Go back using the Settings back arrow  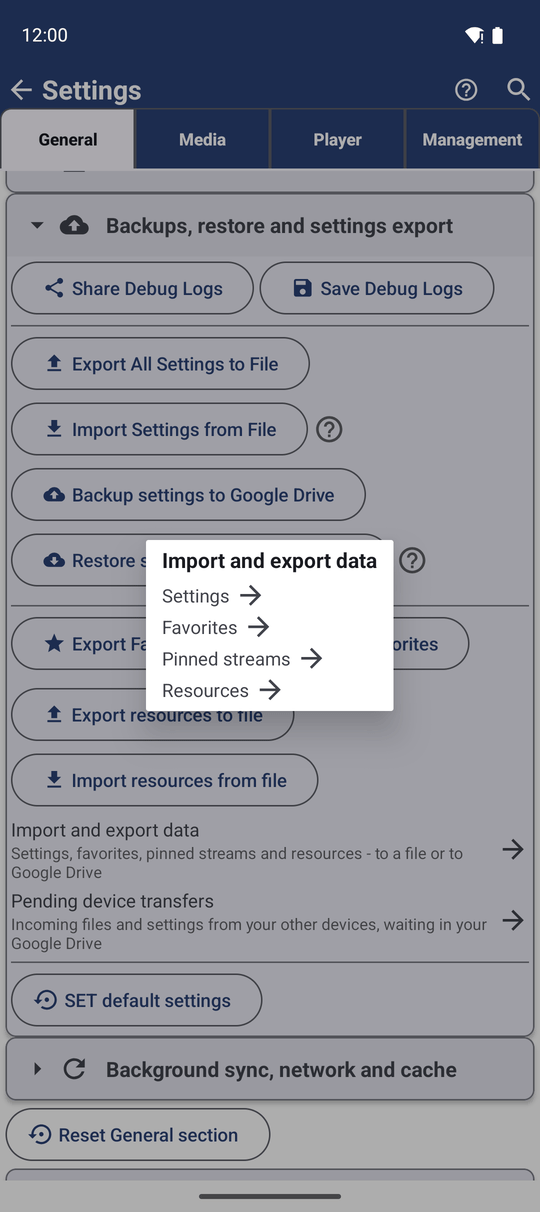(21, 90)
